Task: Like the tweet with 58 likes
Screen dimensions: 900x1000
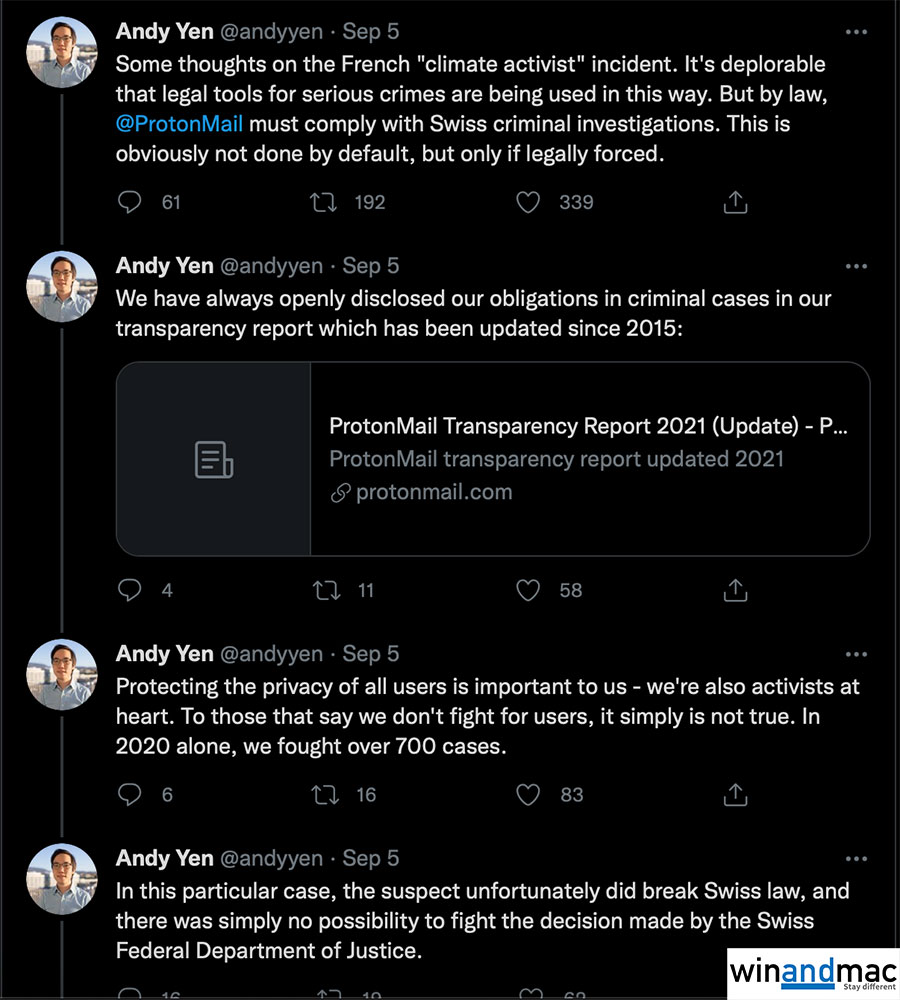Action: point(528,590)
